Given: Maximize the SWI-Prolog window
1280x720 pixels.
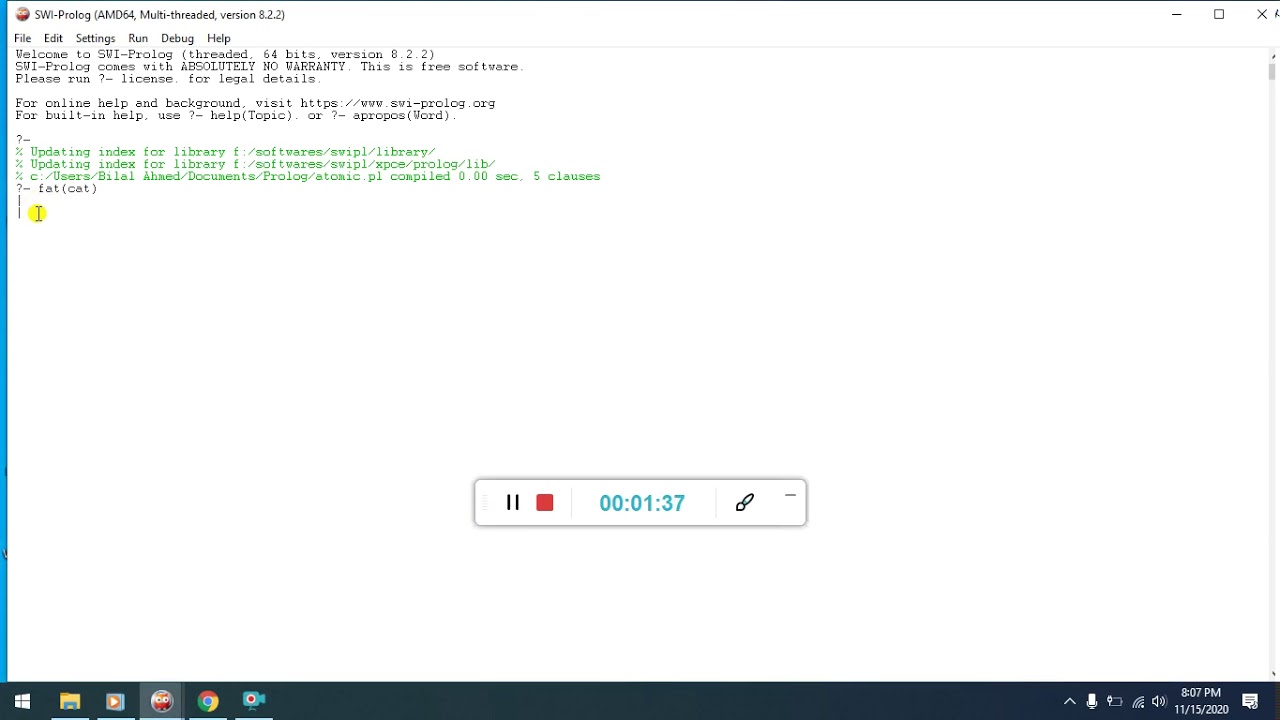Looking at the screenshot, I should (1219, 14).
